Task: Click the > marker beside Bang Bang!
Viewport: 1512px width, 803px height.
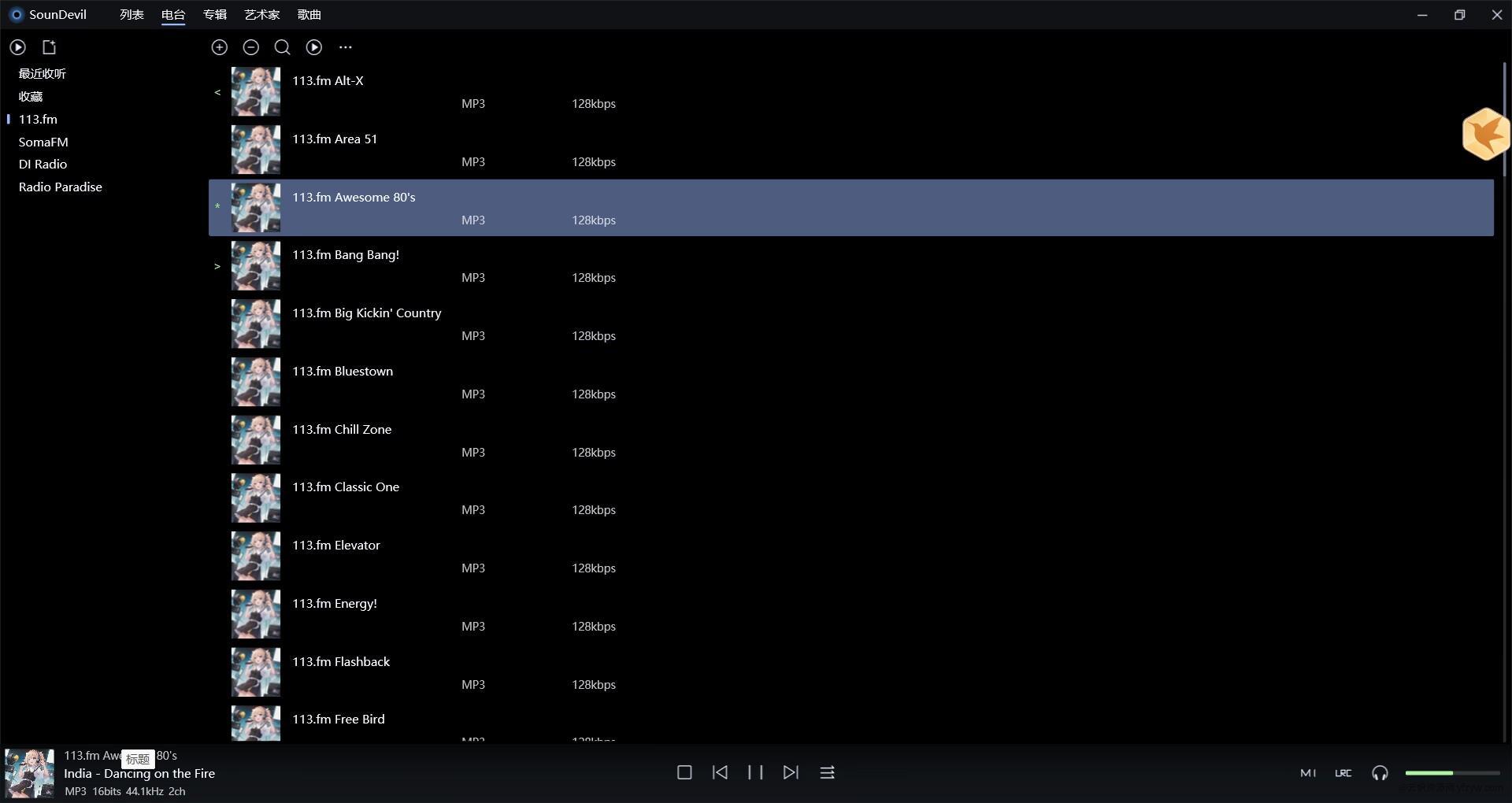Action: click(217, 266)
